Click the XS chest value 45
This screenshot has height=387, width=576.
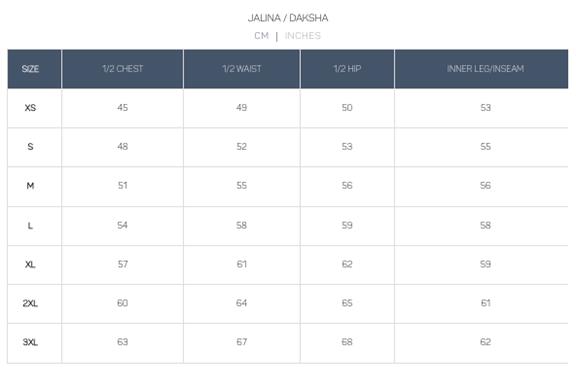click(123, 108)
